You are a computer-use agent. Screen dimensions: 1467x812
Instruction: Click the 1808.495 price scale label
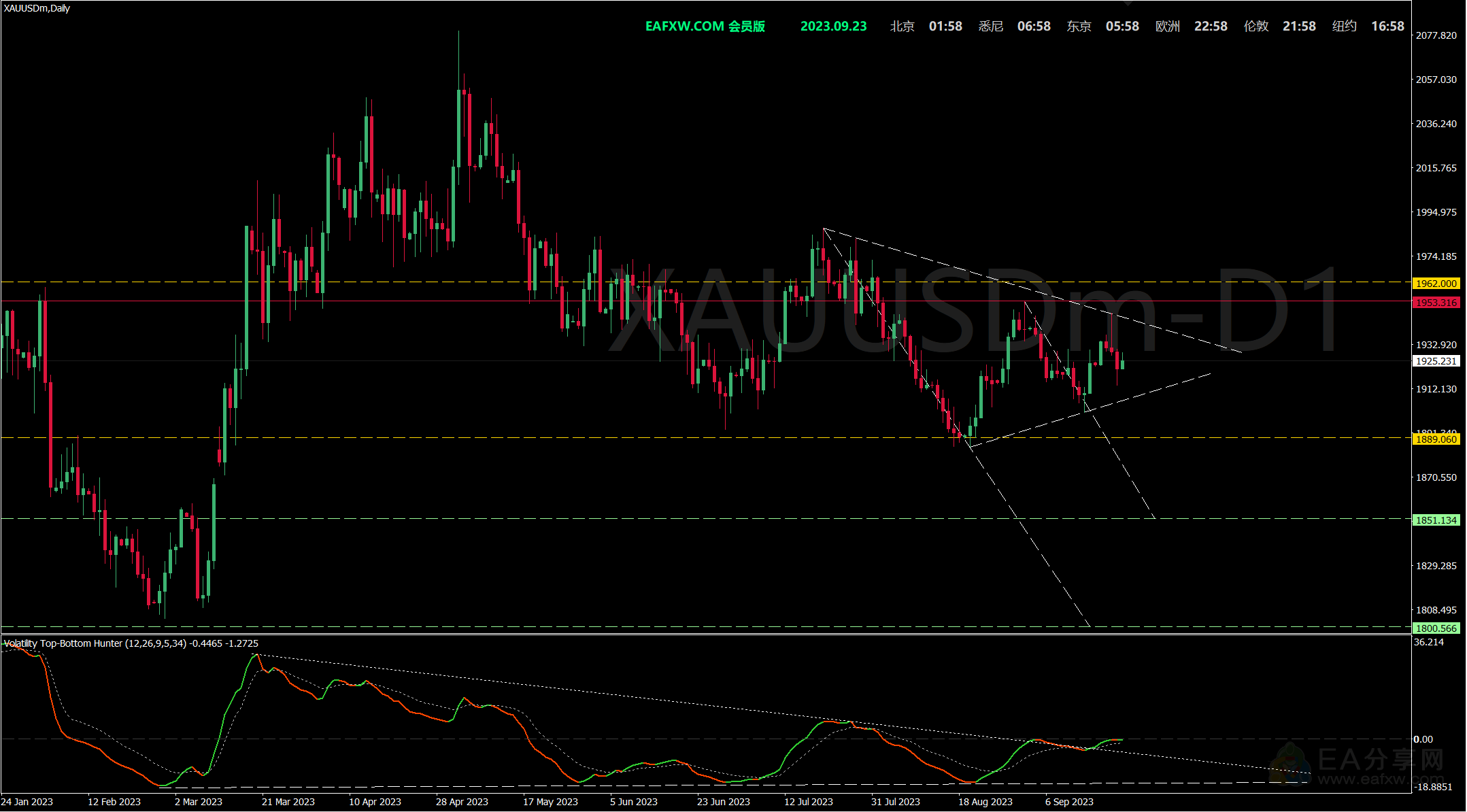click(x=1436, y=610)
